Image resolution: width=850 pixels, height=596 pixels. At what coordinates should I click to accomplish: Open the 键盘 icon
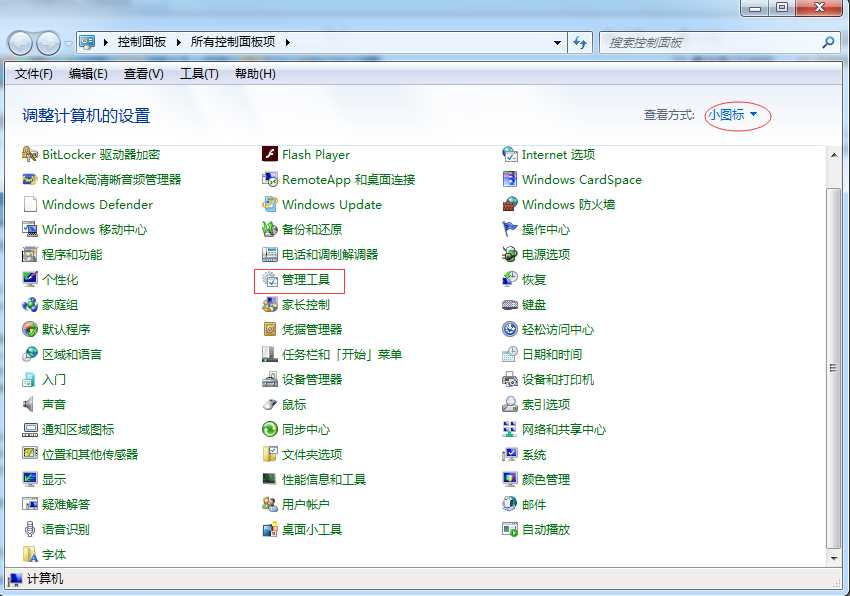510,304
